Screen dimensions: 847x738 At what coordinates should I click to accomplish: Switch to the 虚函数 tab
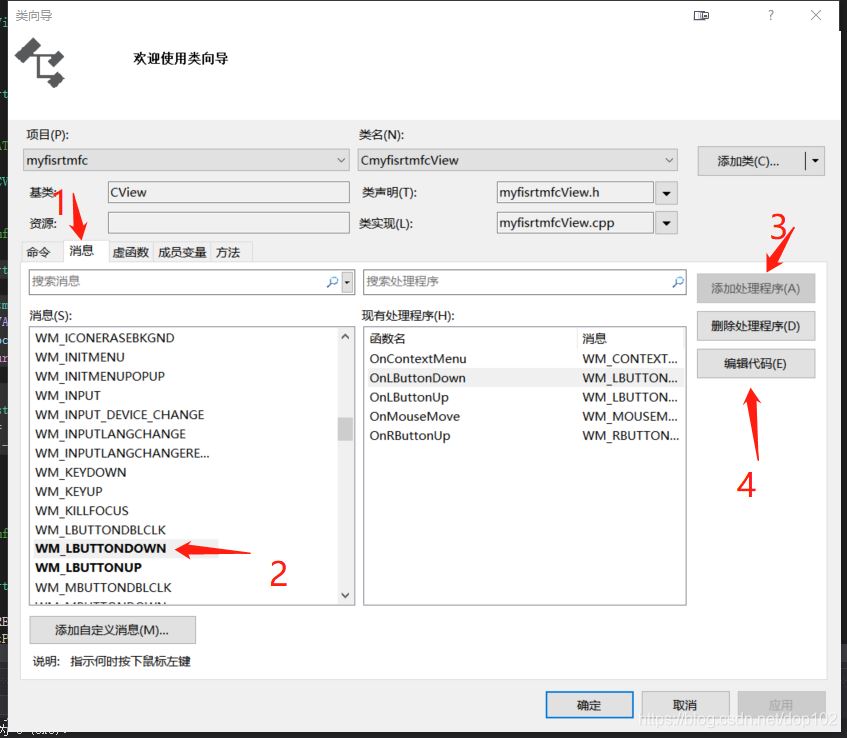pos(131,252)
